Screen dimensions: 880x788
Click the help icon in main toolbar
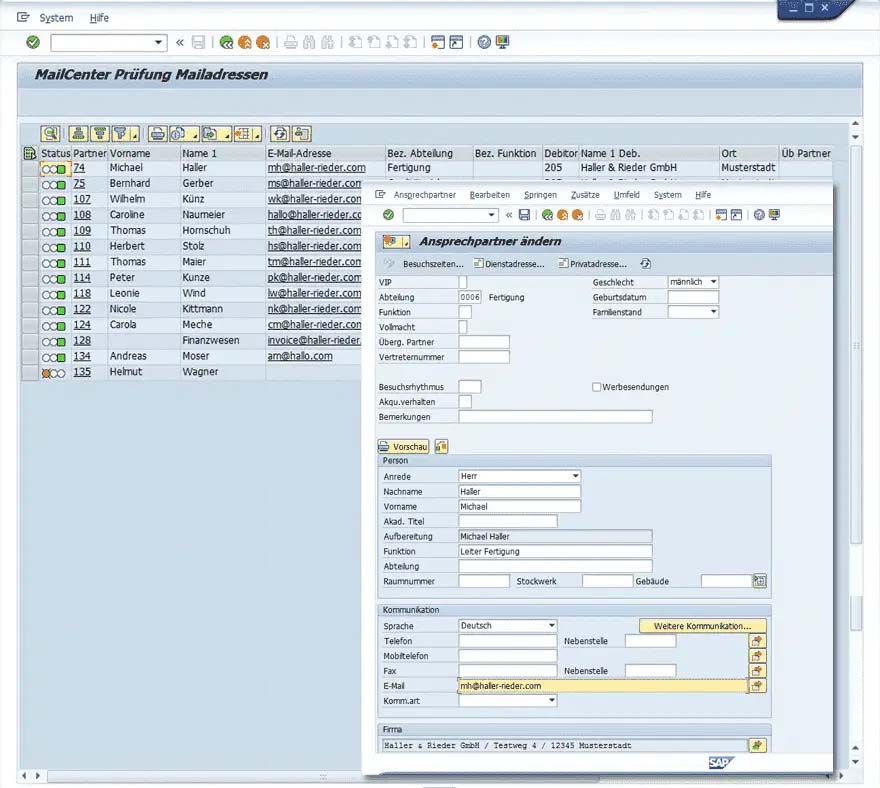coord(484,42)
